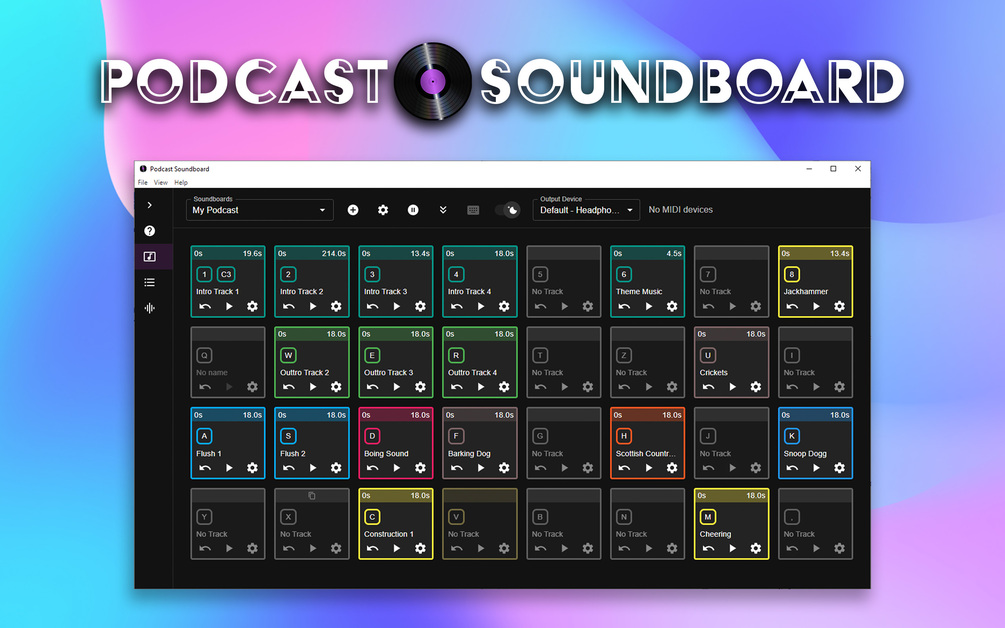This screenshot has width=1005, height=628.
Task: Switch to the list view in the sidebar
Action: [x=148, y=282]
